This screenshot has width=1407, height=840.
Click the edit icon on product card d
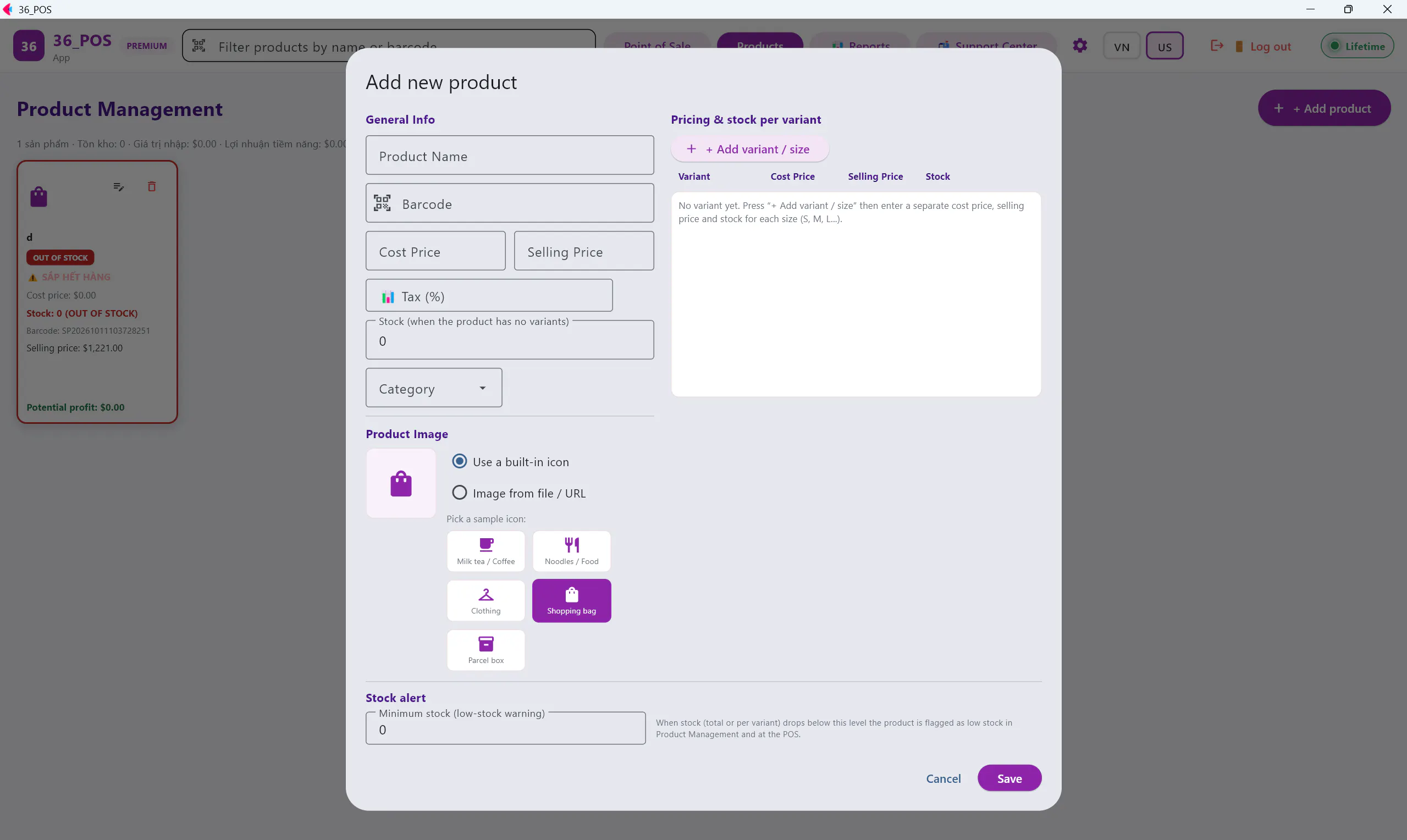118,186
